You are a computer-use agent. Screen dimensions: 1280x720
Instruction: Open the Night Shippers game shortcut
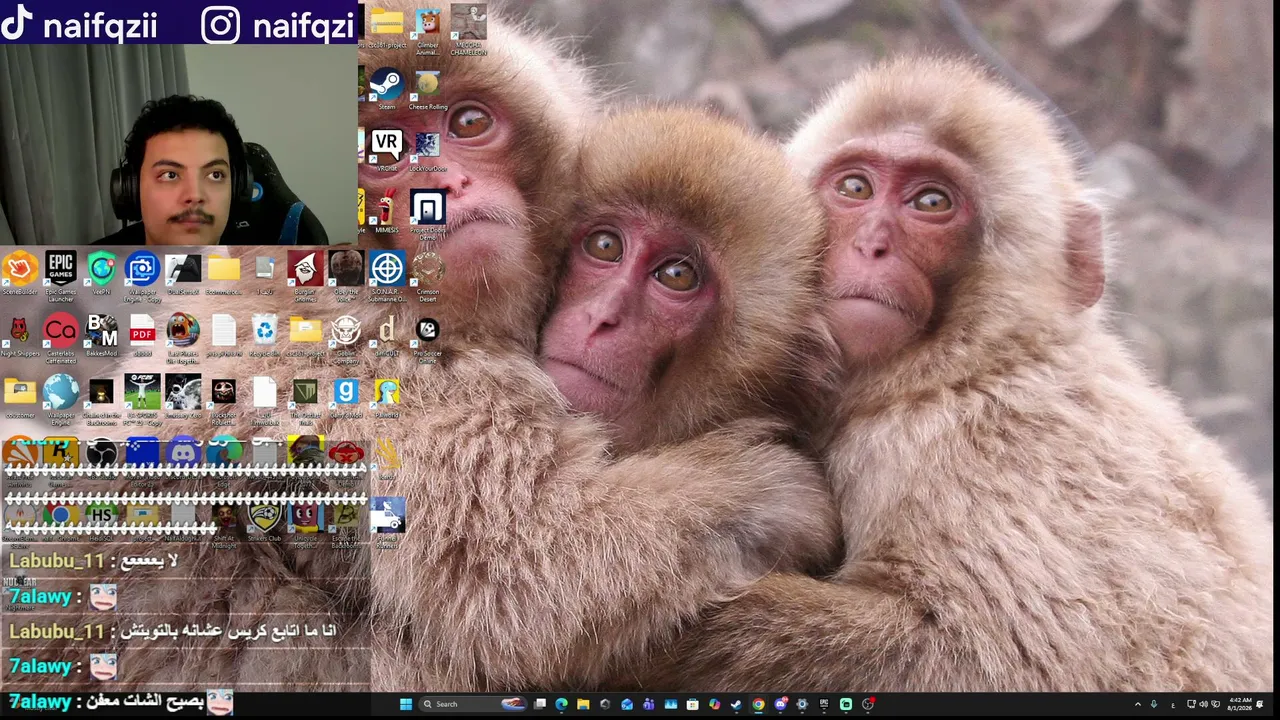[20, 334]
